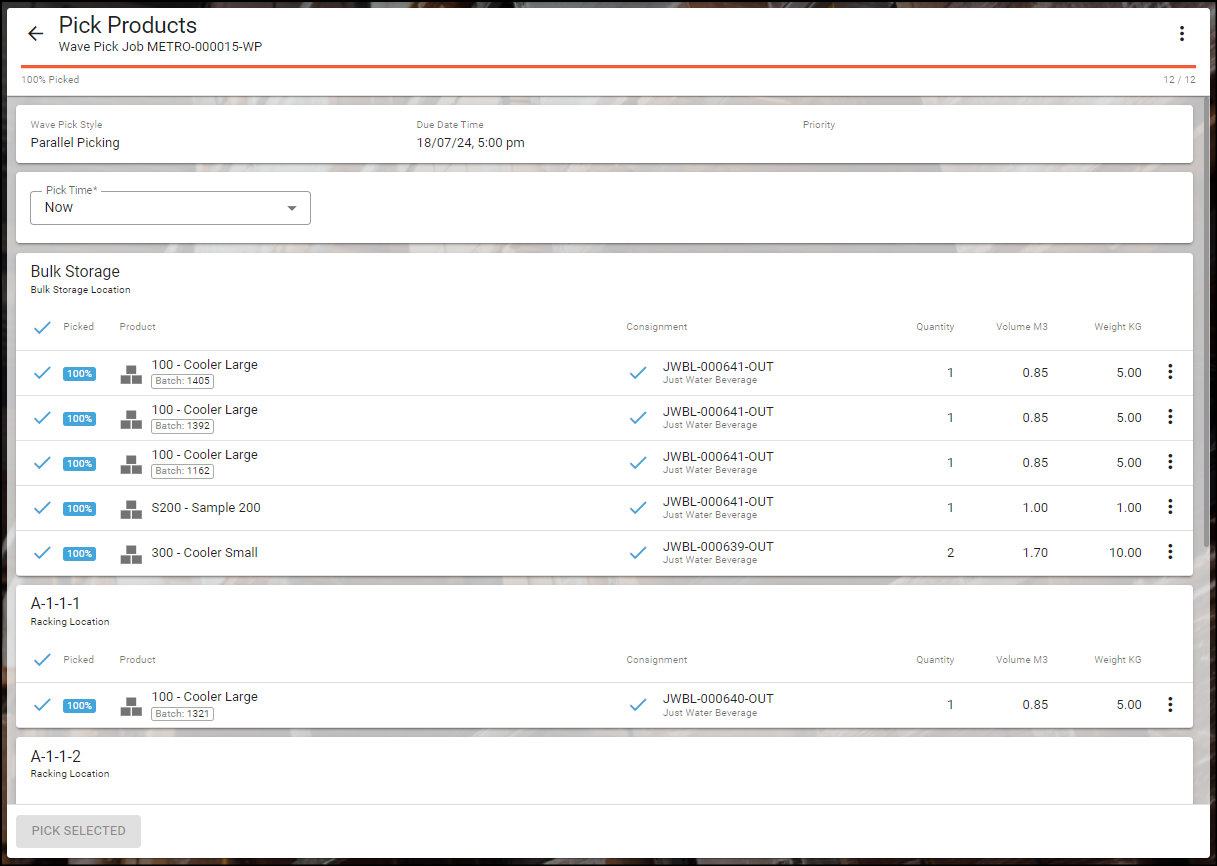Image resolution: width=1217 pixels, height=866 pixels.
Task: Click the A-1-1-2 section title
Action: coord(56,757)
